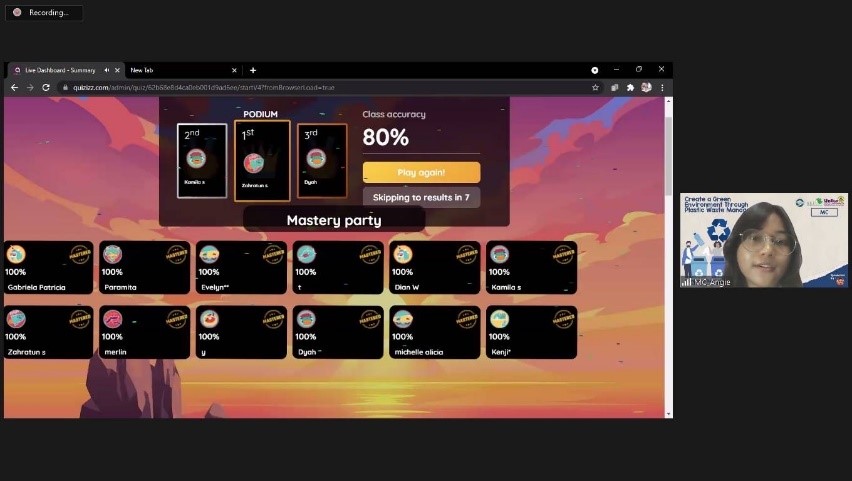Click the Recording indicator
The height and width of the screenshot is (481, 852).
44,13
